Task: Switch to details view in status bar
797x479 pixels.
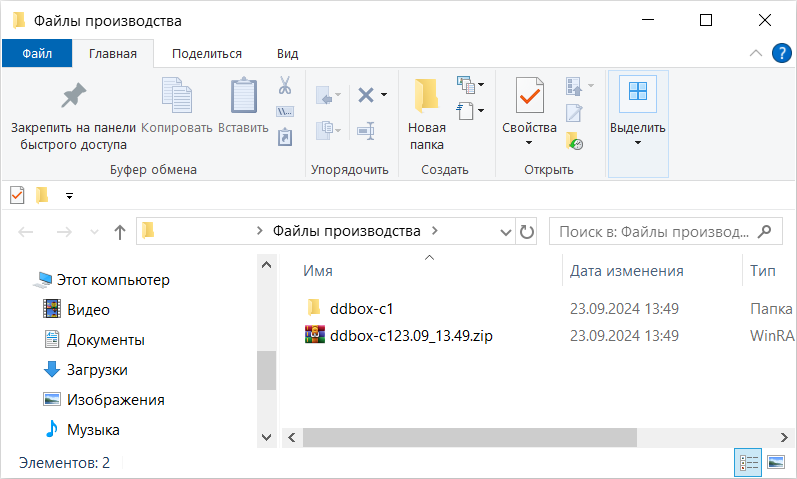Action: coord(749,462)
